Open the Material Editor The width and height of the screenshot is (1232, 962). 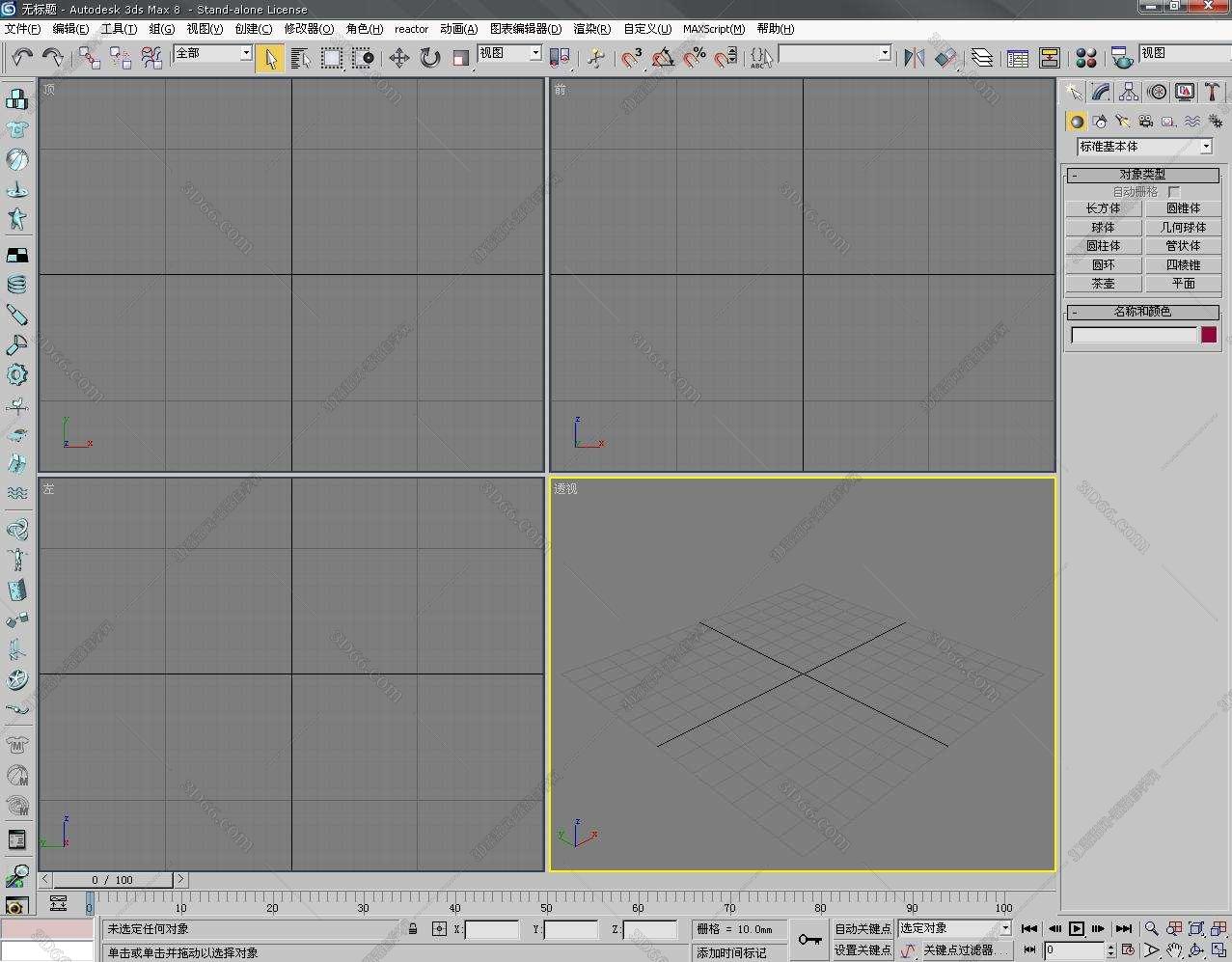1086,58
